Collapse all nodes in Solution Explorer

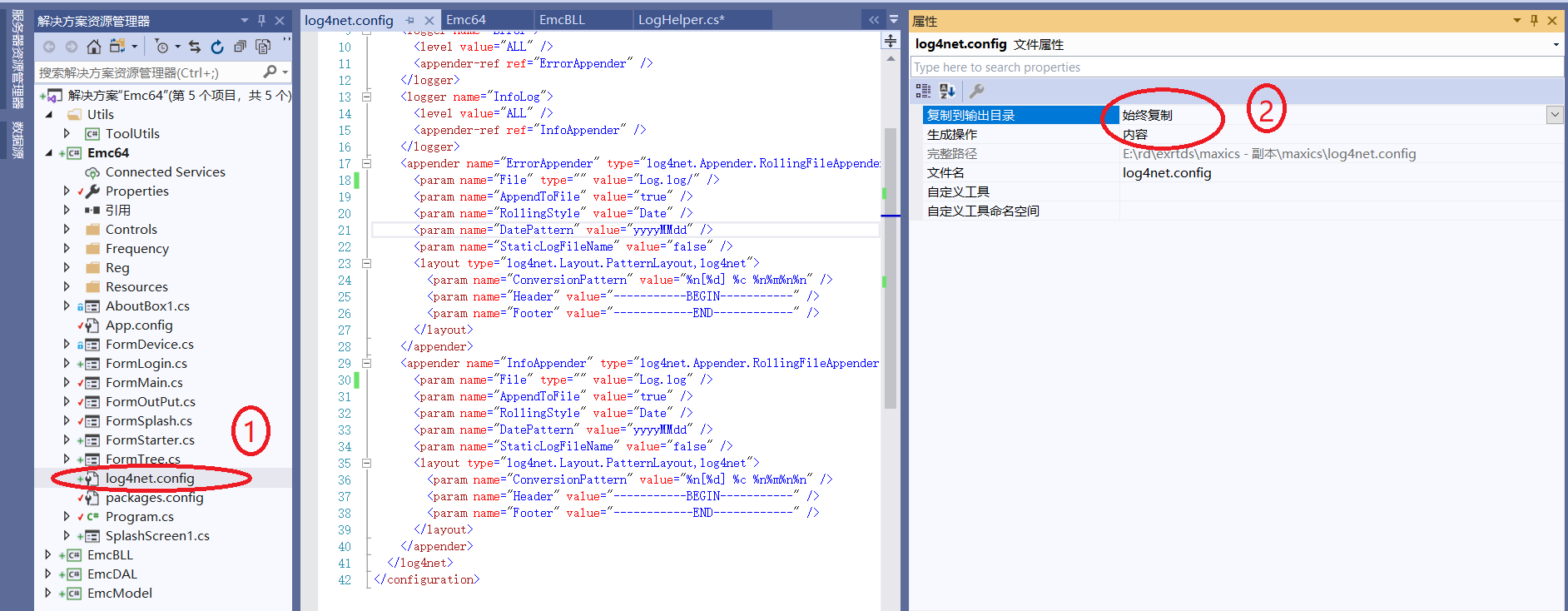pos(240,47)
